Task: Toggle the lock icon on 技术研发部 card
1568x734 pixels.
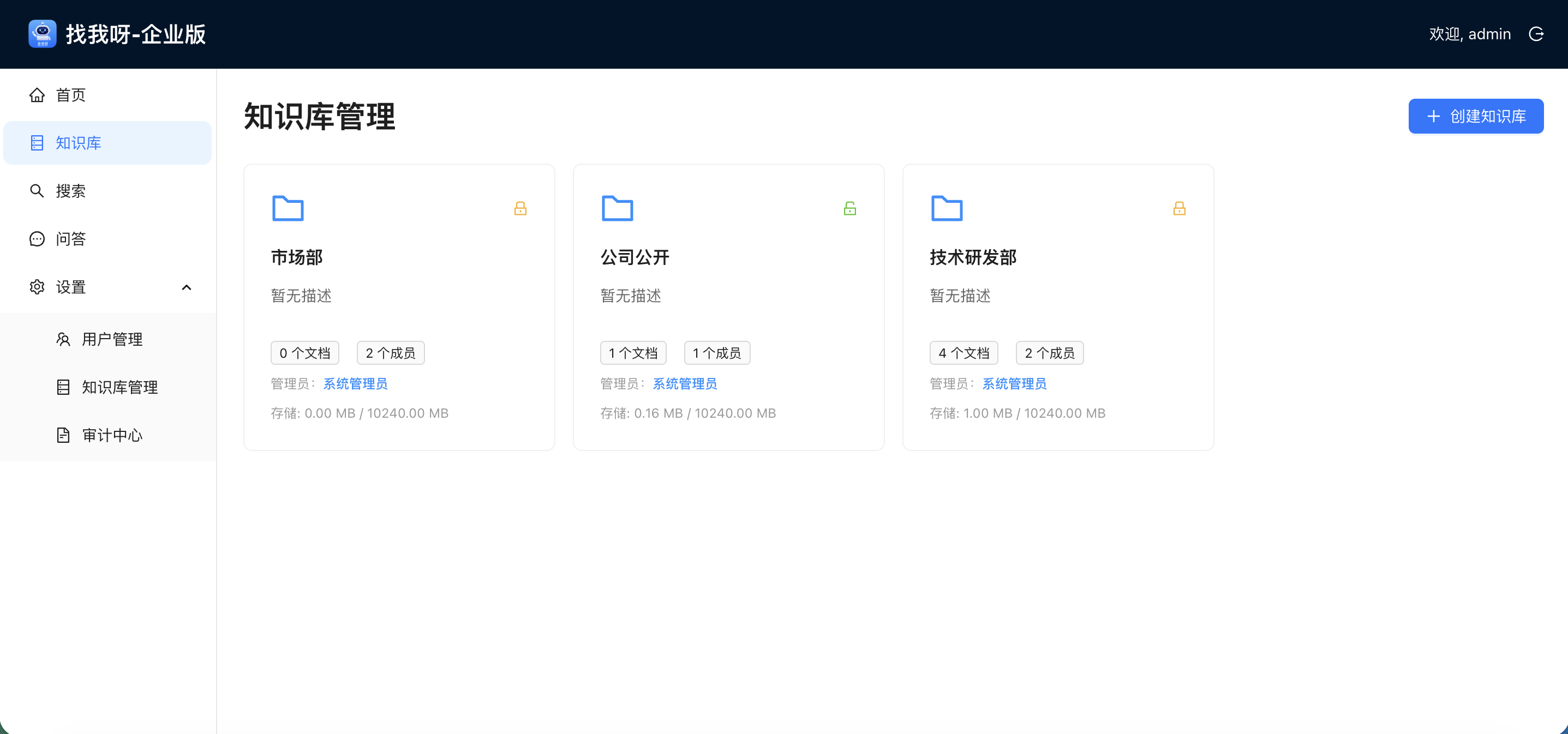Action: (x=1179, y=208)
